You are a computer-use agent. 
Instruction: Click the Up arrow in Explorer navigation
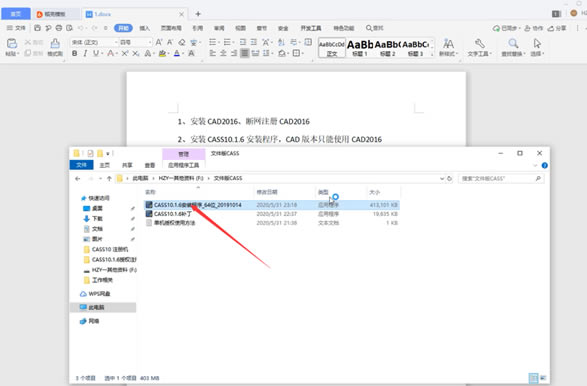click(109, 179)
